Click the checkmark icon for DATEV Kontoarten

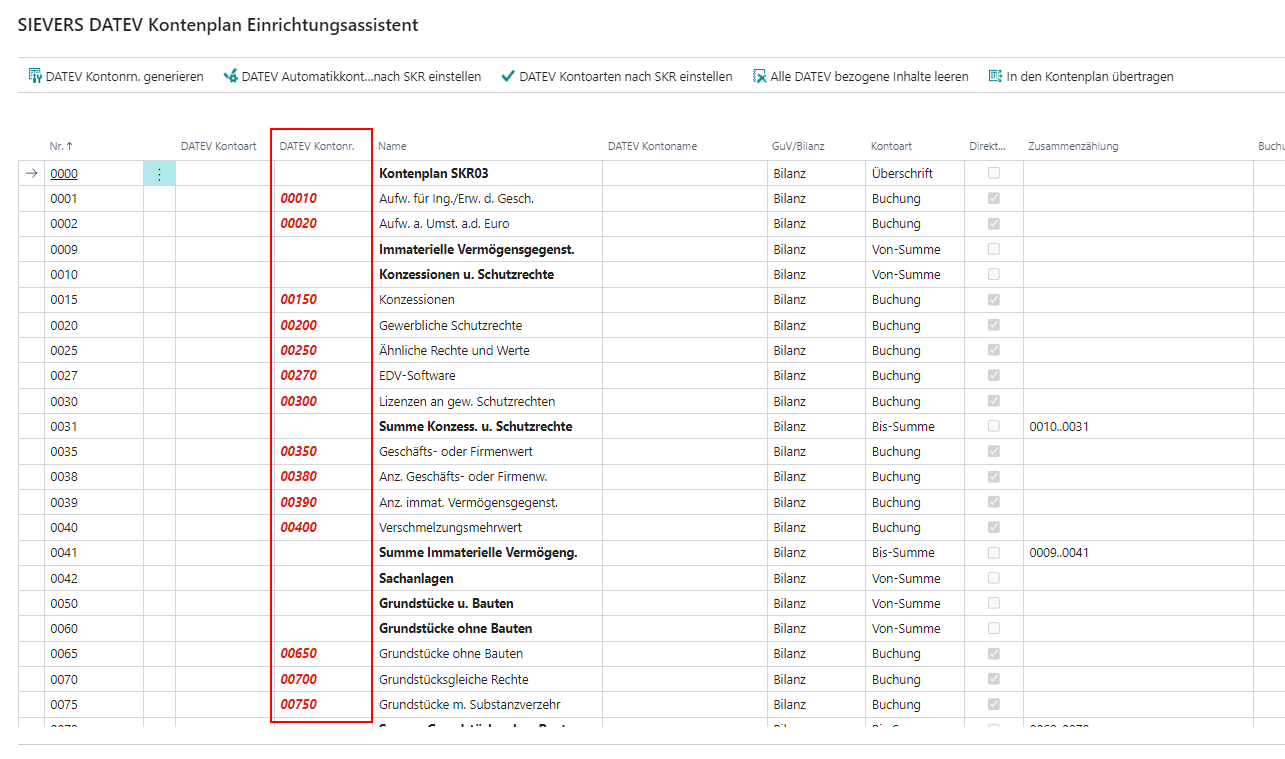(x=508, y=76)
